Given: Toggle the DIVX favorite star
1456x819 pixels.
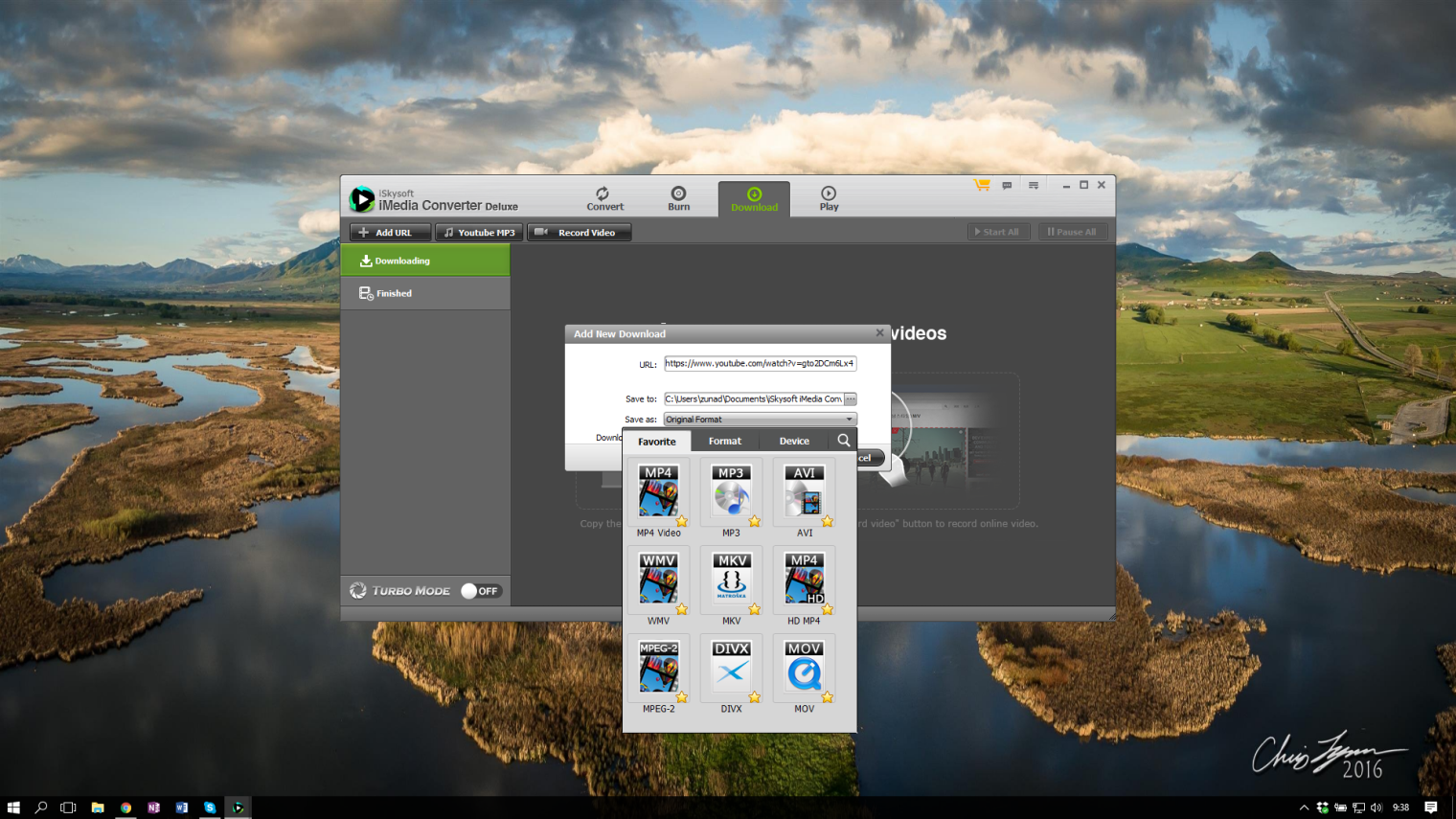Looking at the screenshot, I should tap(755, 697).
